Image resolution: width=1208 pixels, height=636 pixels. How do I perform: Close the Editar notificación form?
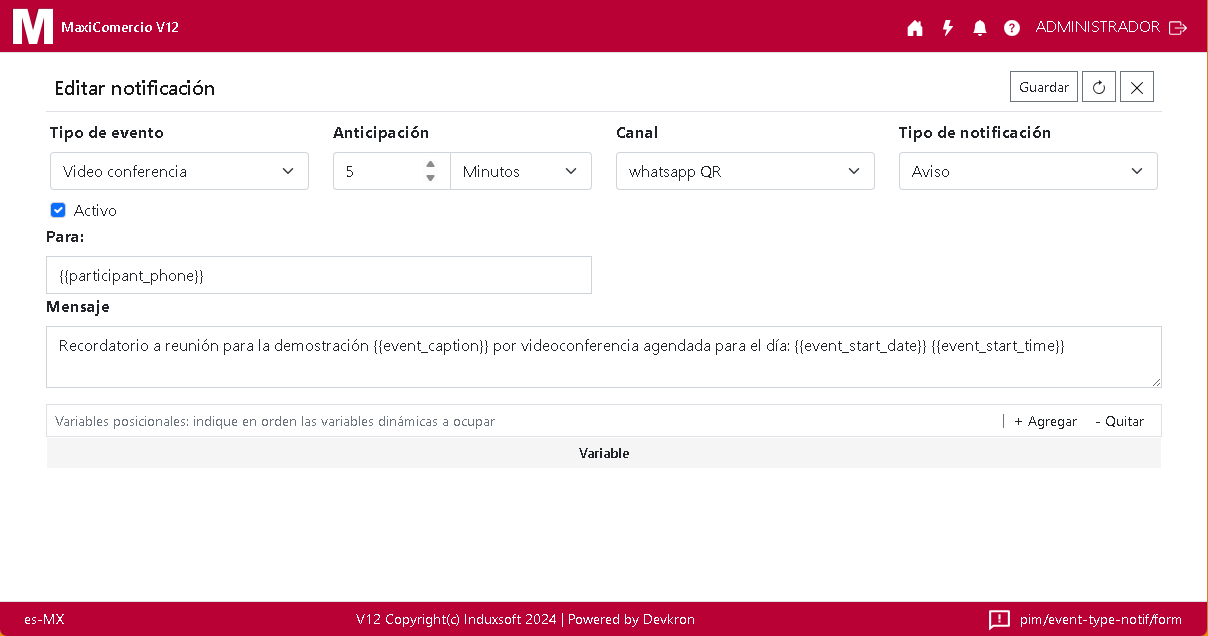(1136, 87)
